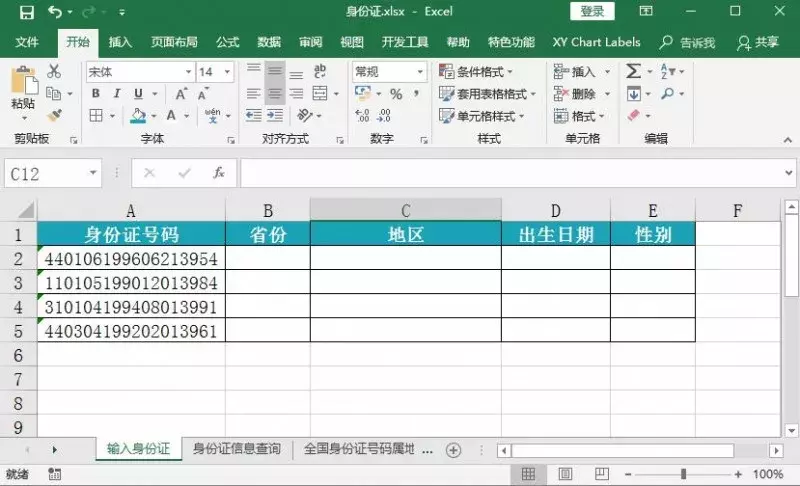Viewport: 800px width, 486px height.
Task: Click the 共享 share button
Action: click(758, 42)
